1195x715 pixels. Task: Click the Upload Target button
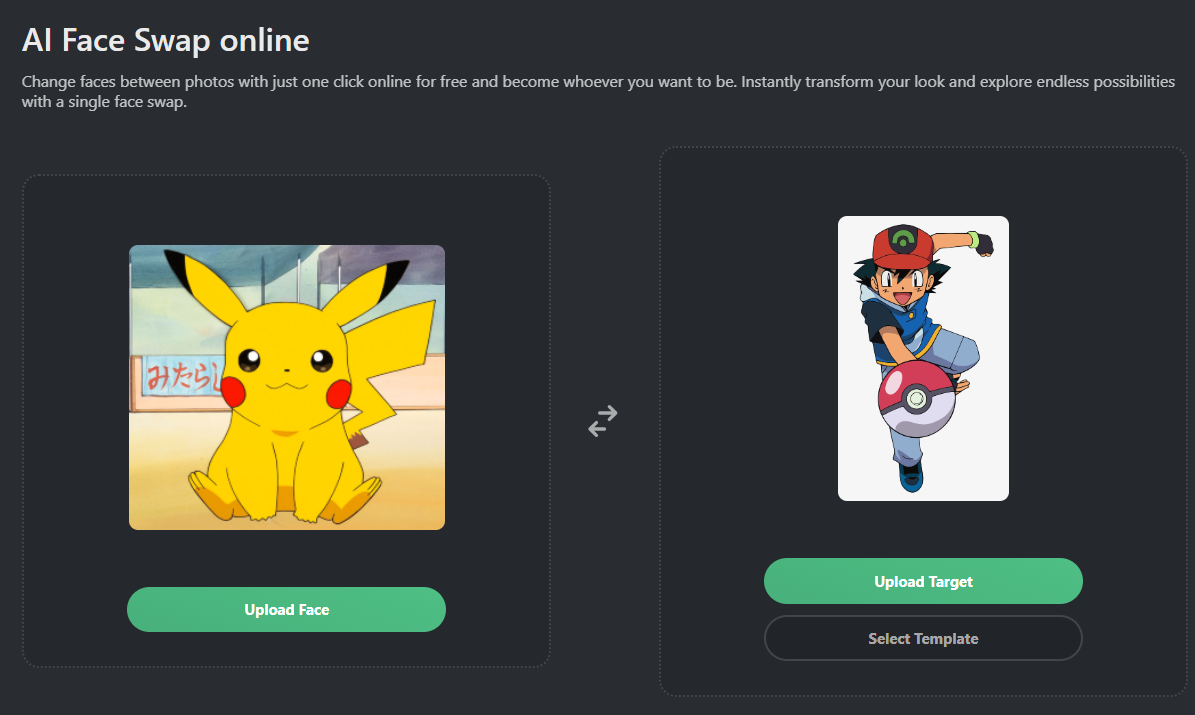(x=923, y=581)
